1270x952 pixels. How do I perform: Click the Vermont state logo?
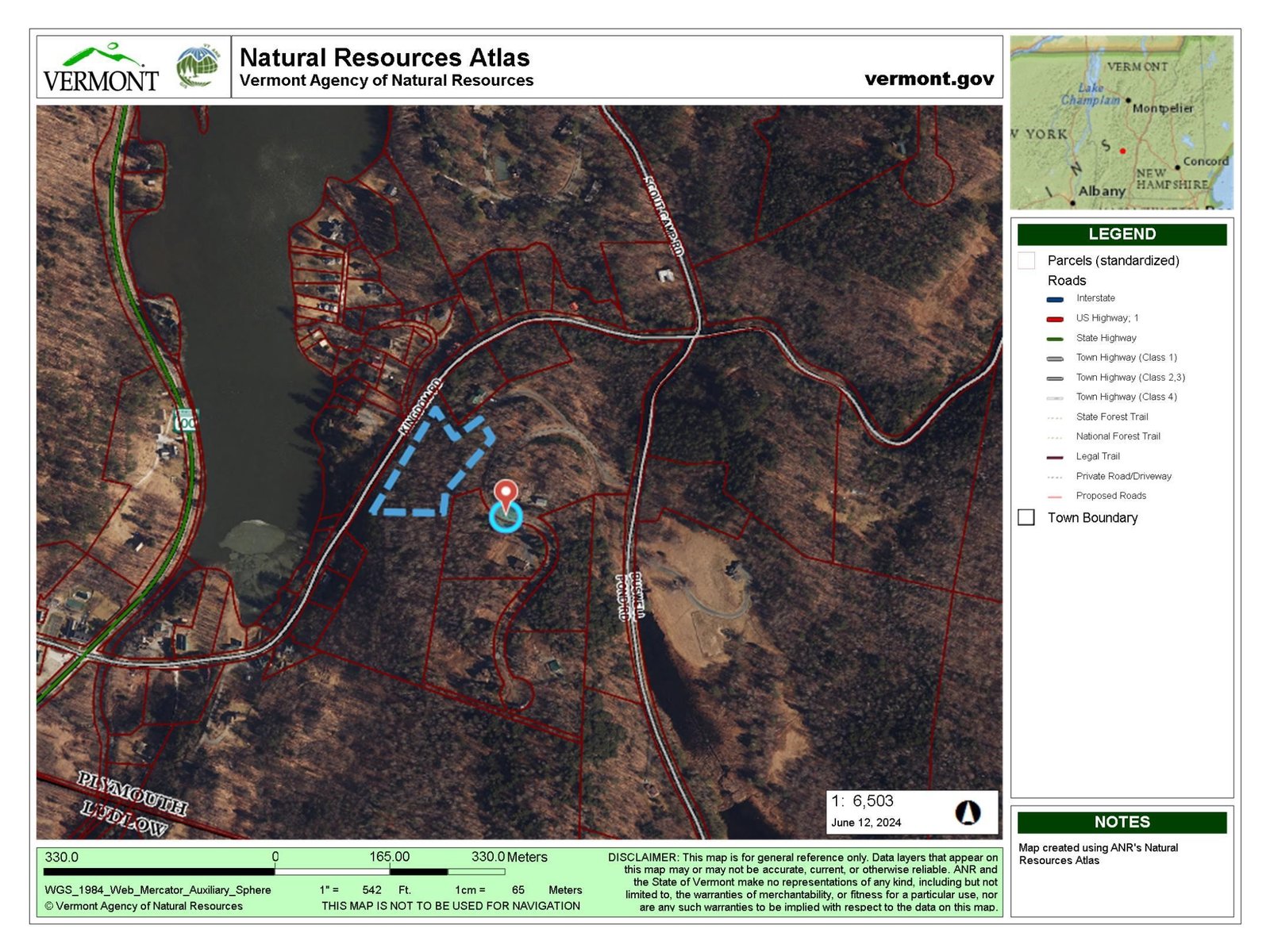100,67
